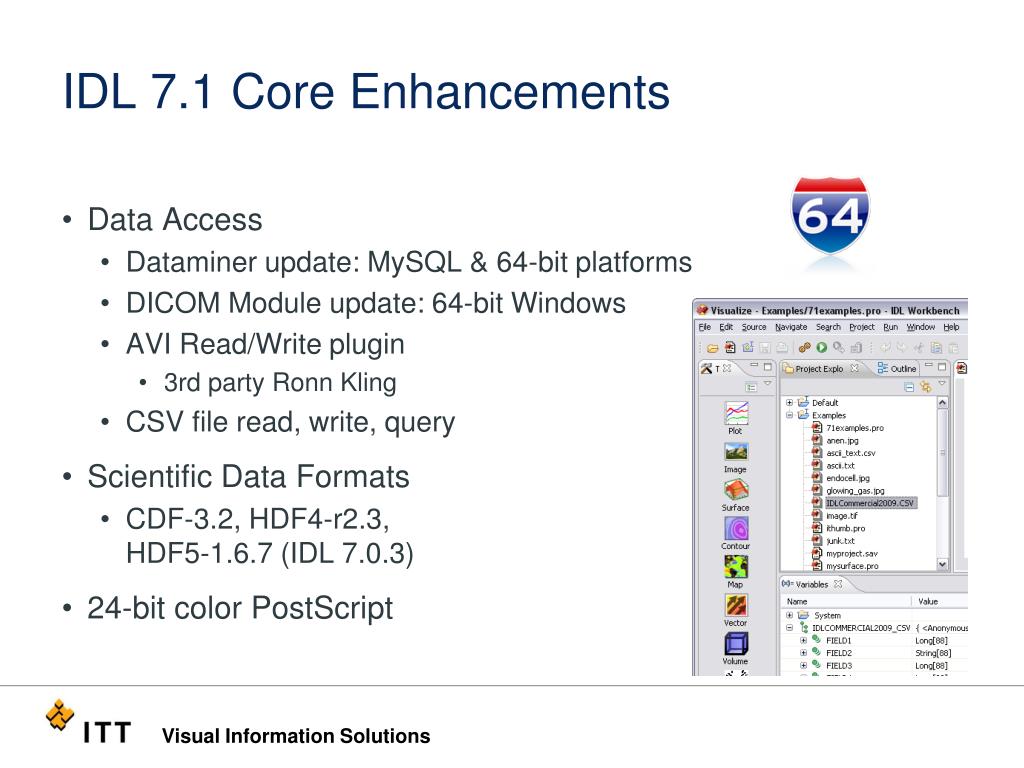Select the Volume visualization tool
1024x768 pixels.
click(x=736, y=648)
